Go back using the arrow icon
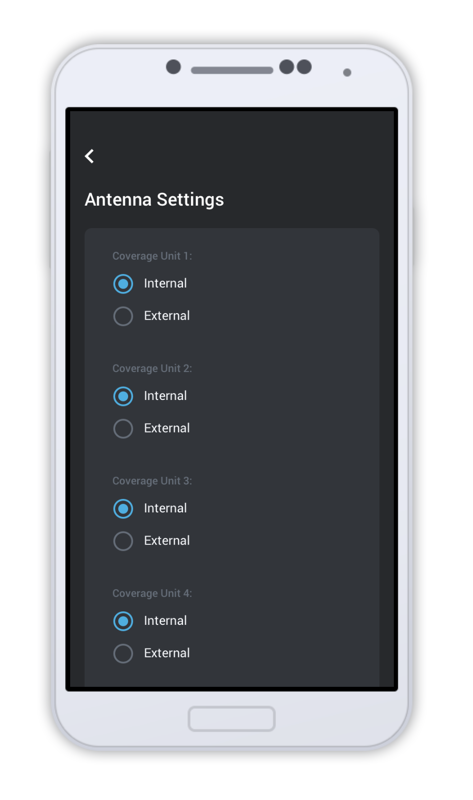This screenshot has height=800, width=473. (x=89, y=156)
